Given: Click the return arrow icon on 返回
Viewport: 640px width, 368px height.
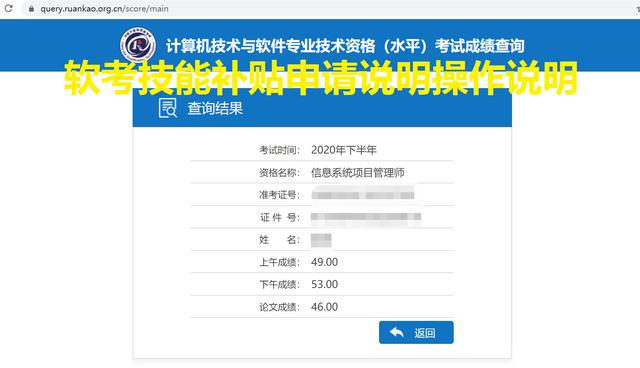Looking at the screenshot, I should click(x=397, y=332).
